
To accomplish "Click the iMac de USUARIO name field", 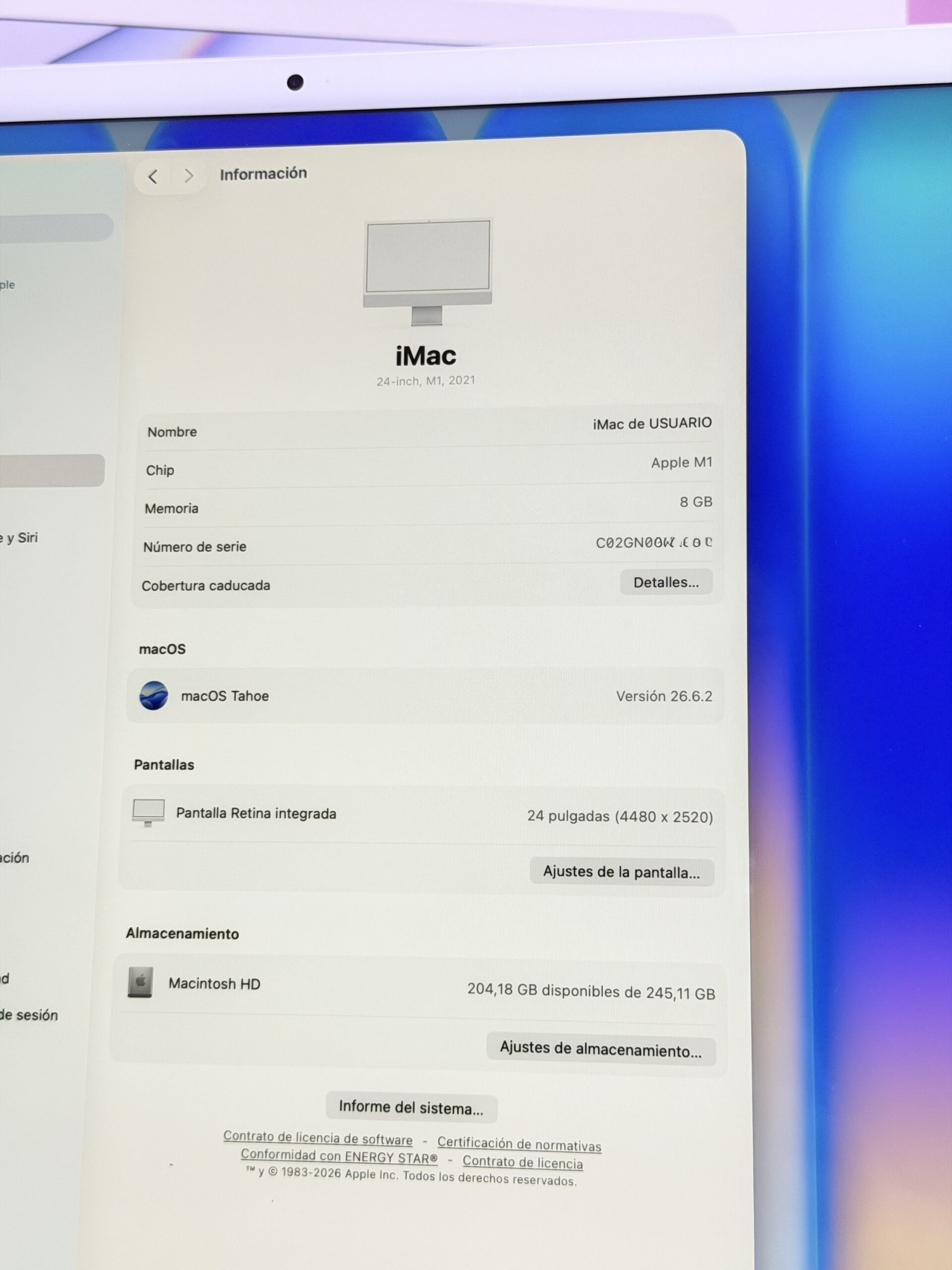I will (653, 424).
